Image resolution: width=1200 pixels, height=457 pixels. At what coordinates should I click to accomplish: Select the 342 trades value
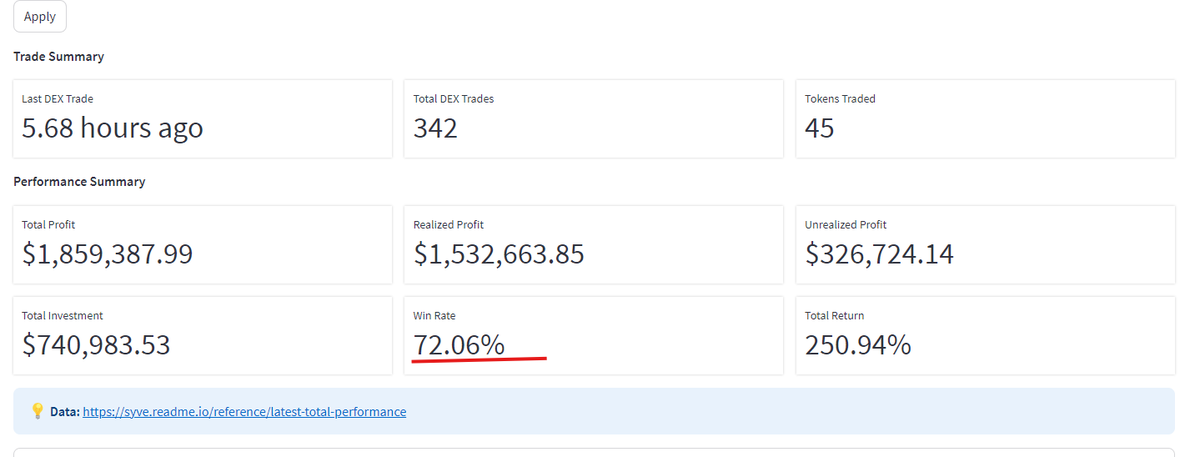click(x=435, y=128)
